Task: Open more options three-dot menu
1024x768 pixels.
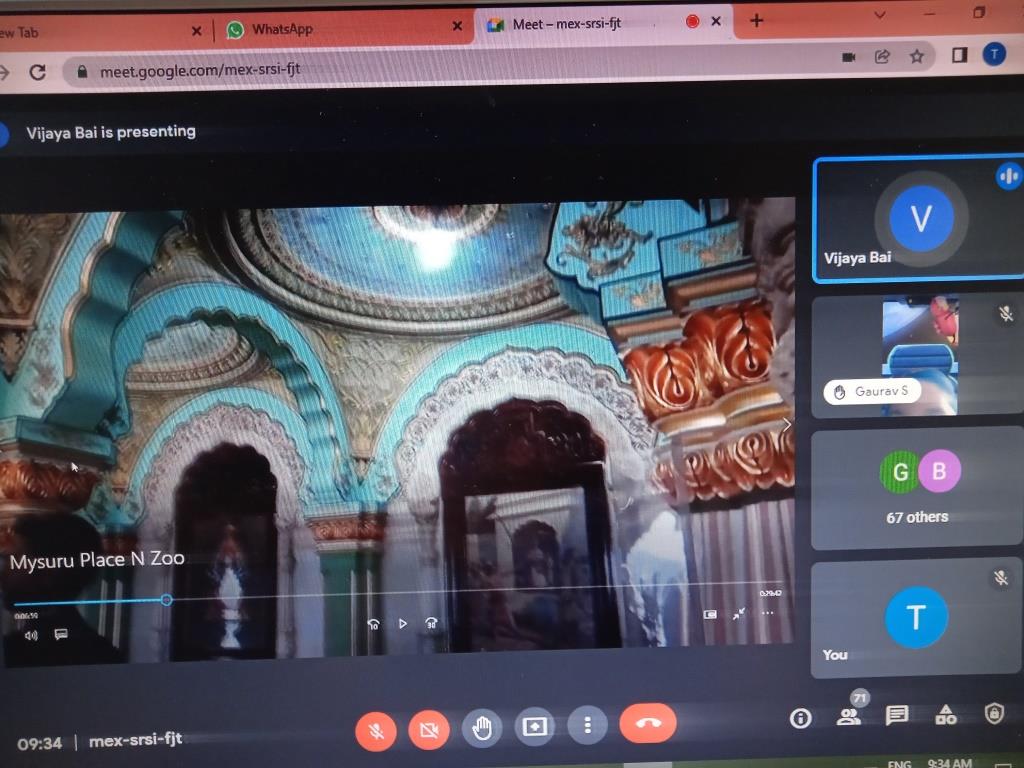Action: point(588,725)
